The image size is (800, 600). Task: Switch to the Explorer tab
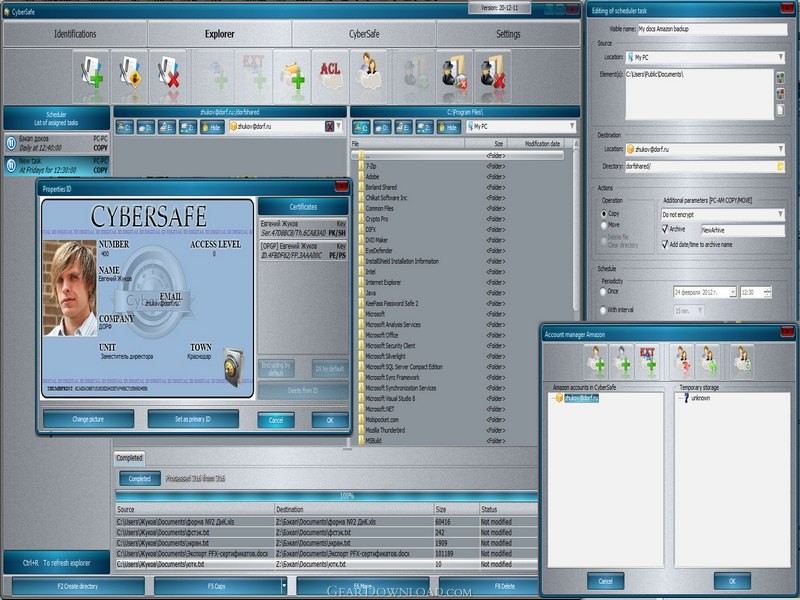(219, 34)
